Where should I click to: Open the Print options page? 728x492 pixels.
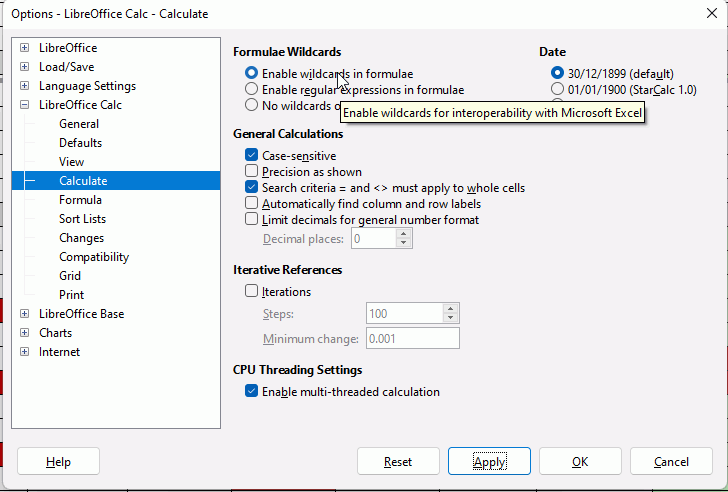click(x=72, y=295)
